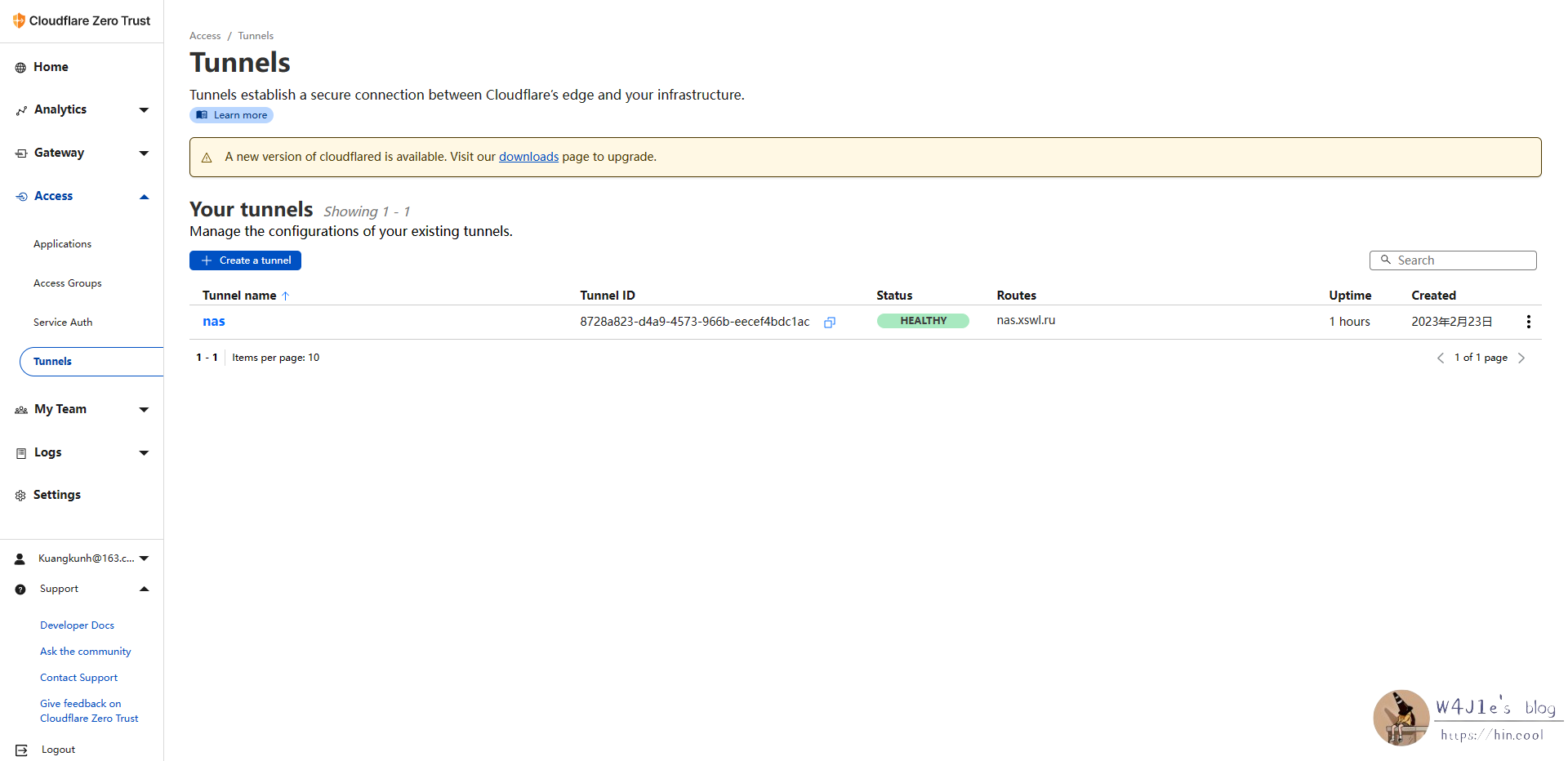
Task: Open the Gateway section
Action: (x=59, y=153)
